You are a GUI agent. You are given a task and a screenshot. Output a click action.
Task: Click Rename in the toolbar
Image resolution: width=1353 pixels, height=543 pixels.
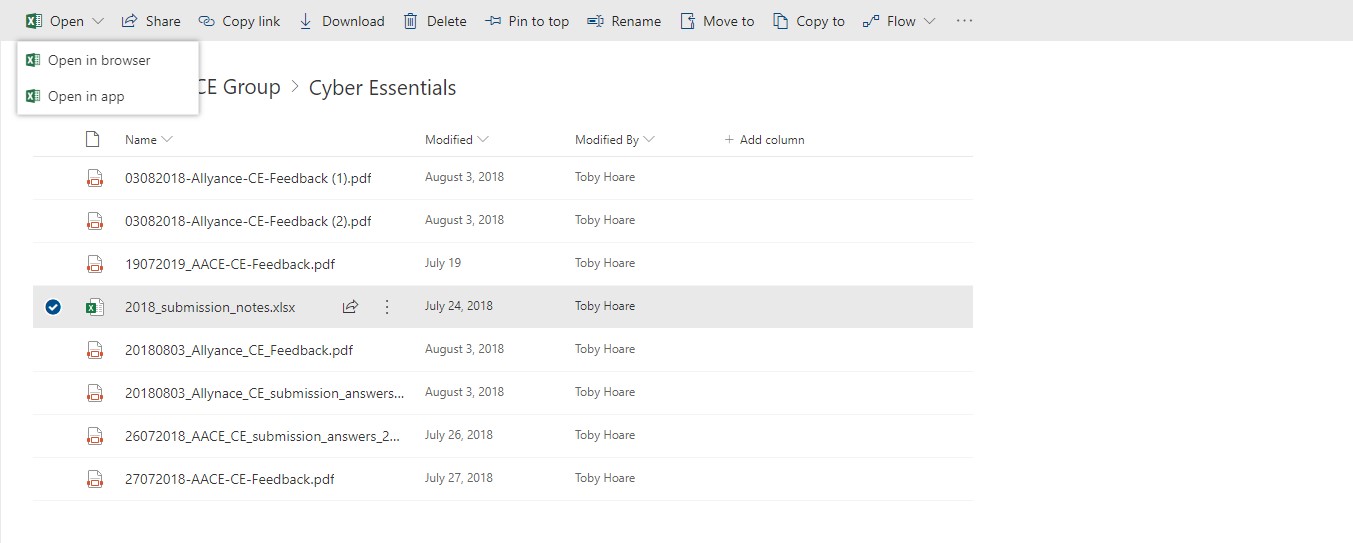[624, 21]
